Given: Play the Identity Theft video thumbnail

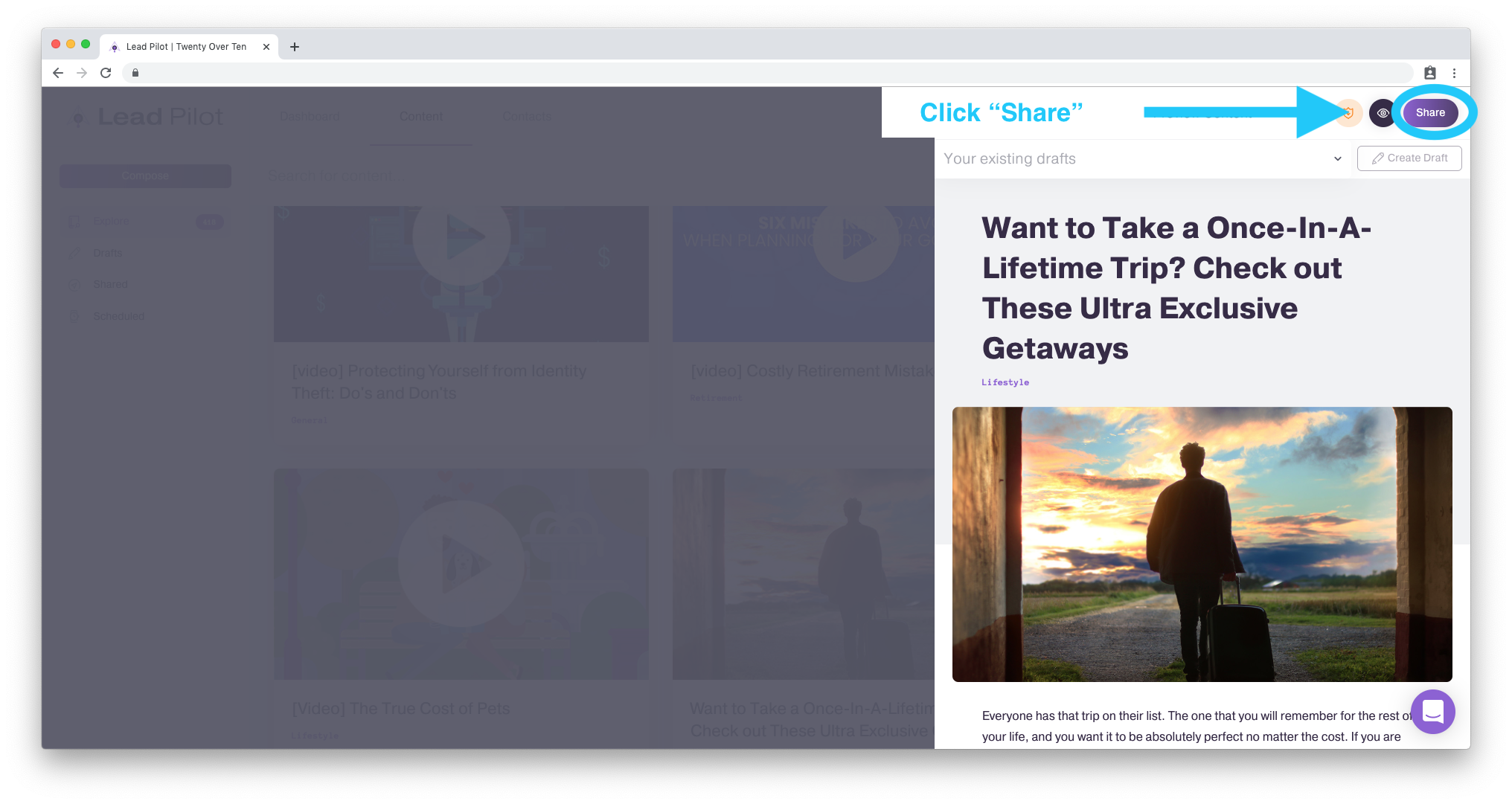Looking at the screenshot, I should [x=461, y=238].
